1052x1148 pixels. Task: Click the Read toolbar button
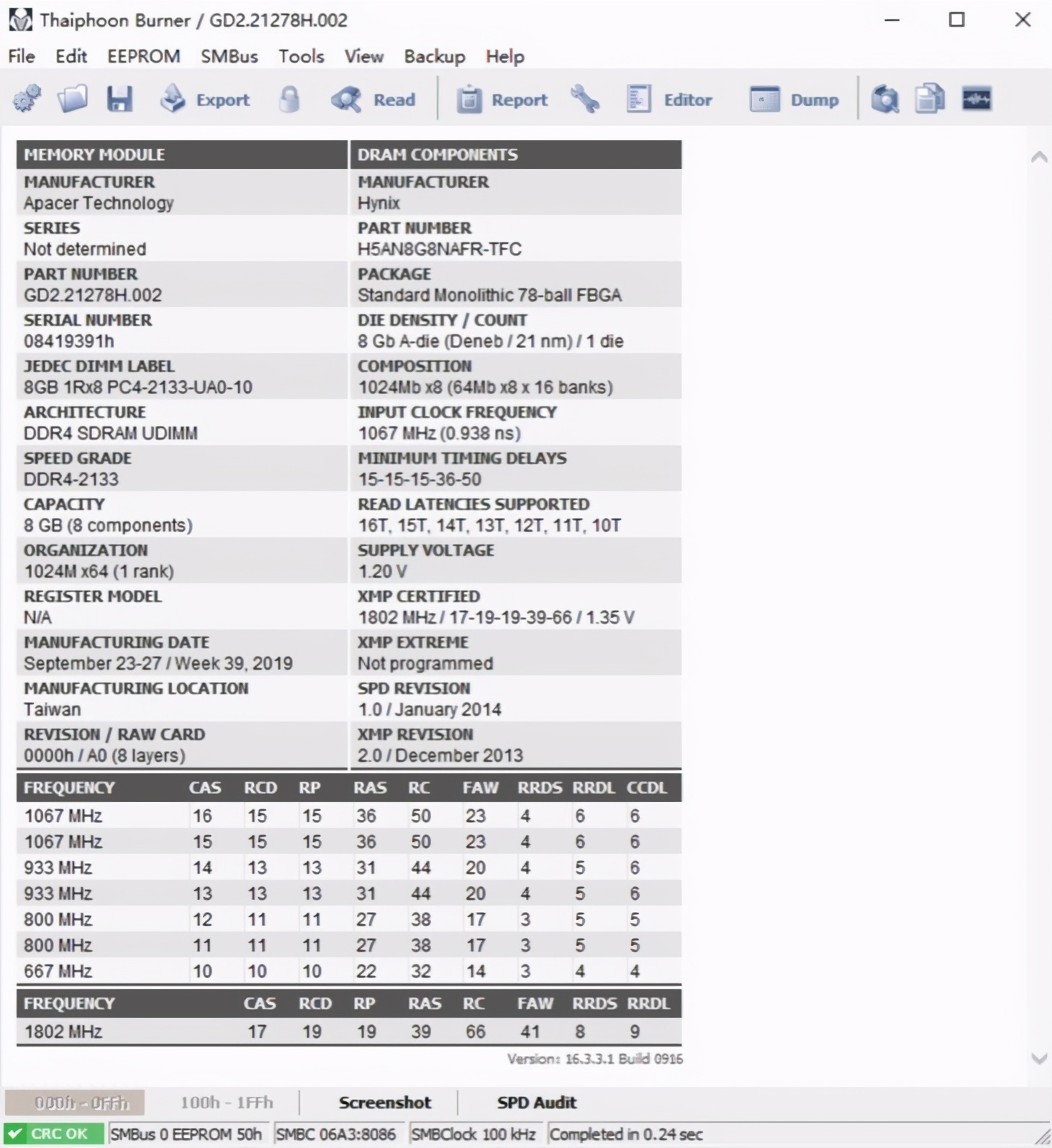click(x=373, y=99)
